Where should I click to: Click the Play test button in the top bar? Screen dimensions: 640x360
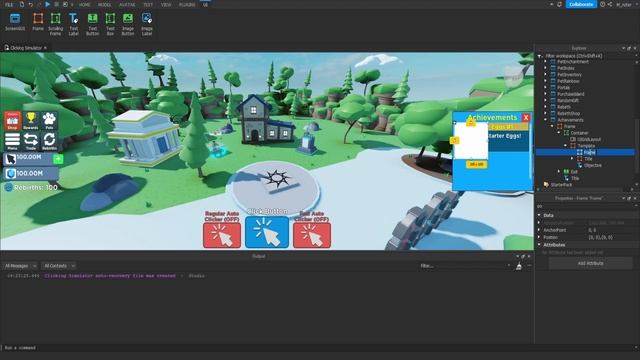tap(47, 4)
